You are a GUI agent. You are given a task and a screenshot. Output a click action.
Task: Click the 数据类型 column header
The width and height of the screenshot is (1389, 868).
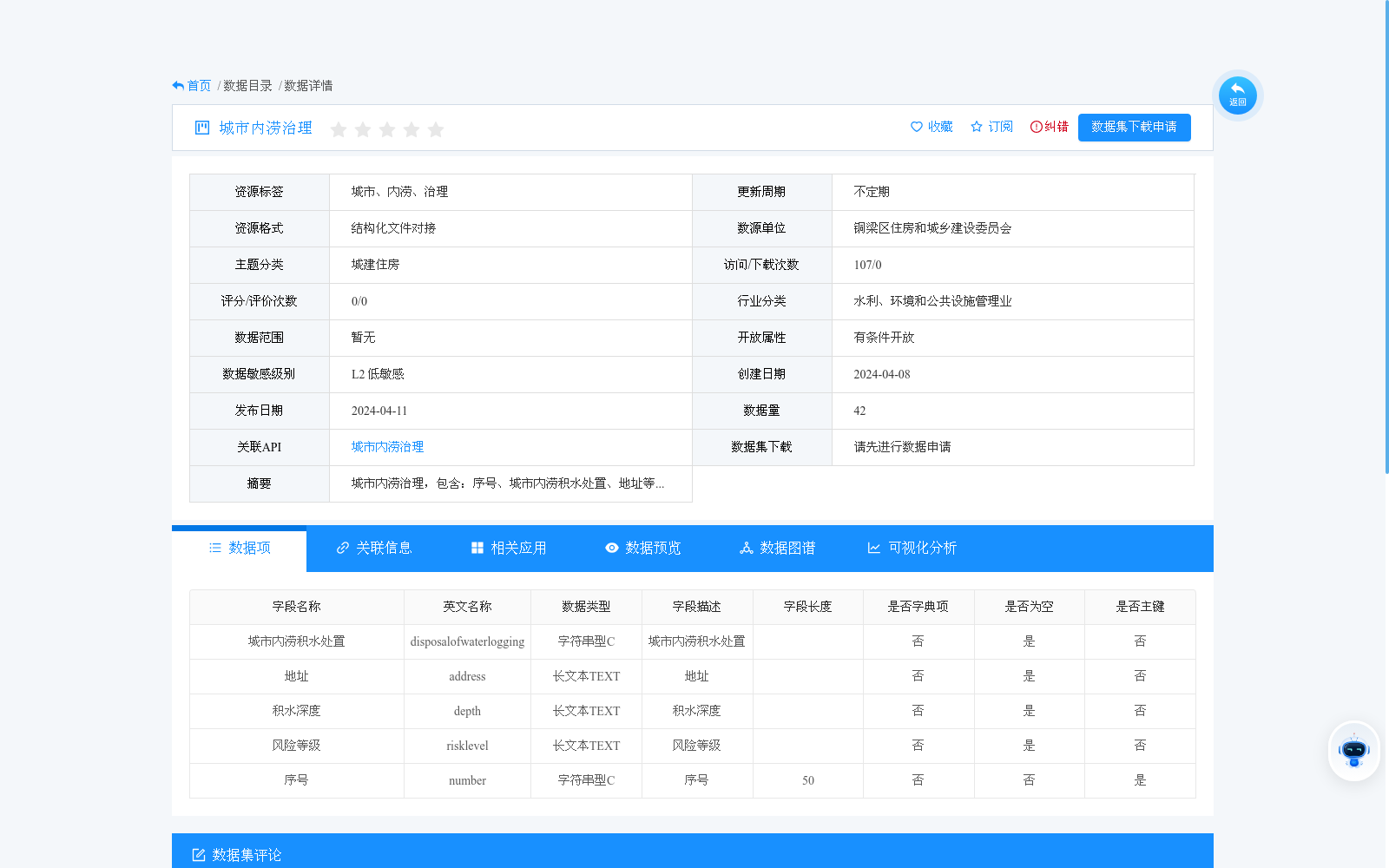click(586, 607)
